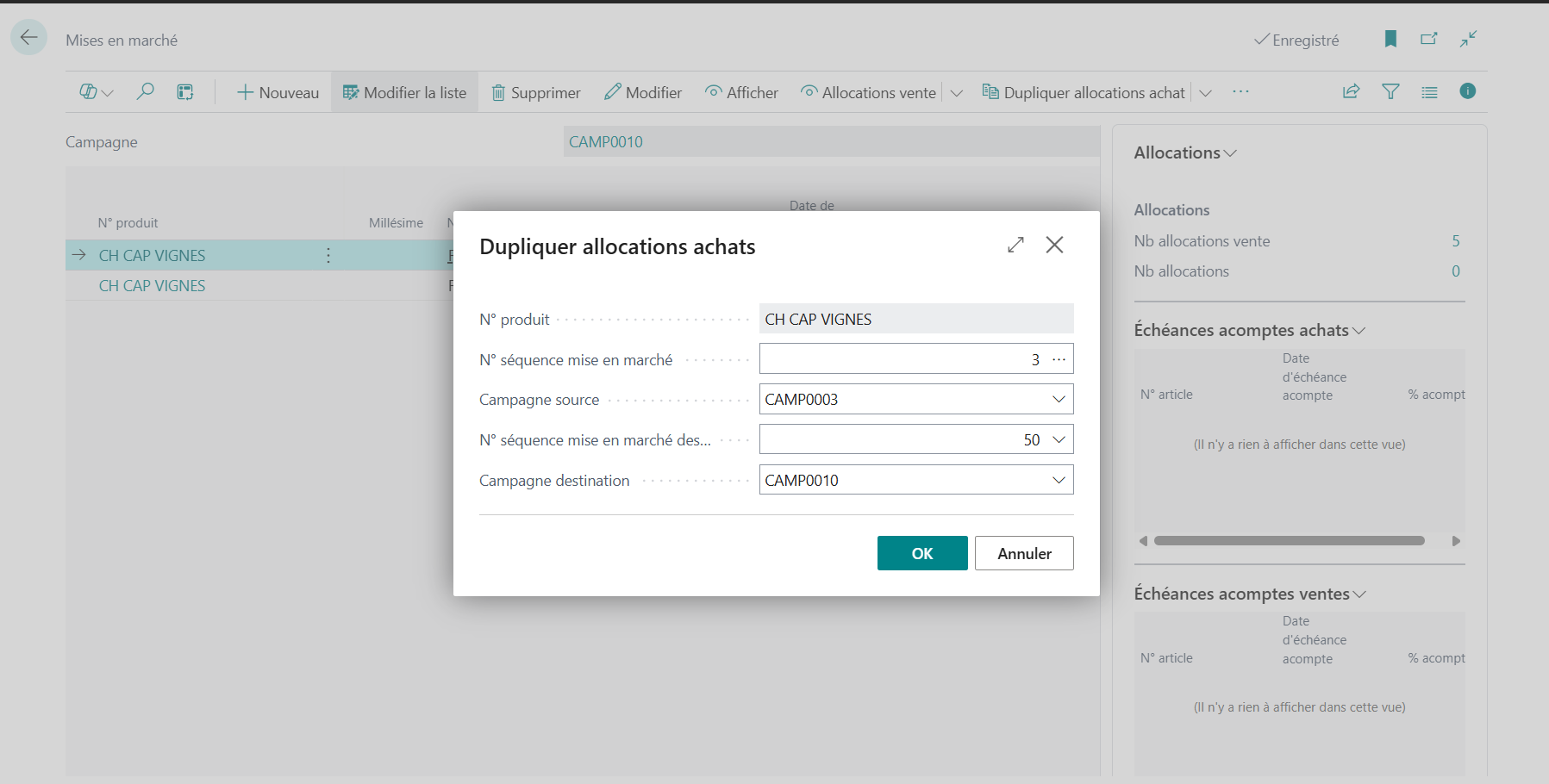
Task: Sort by N° produit column header
Action: 128,222
